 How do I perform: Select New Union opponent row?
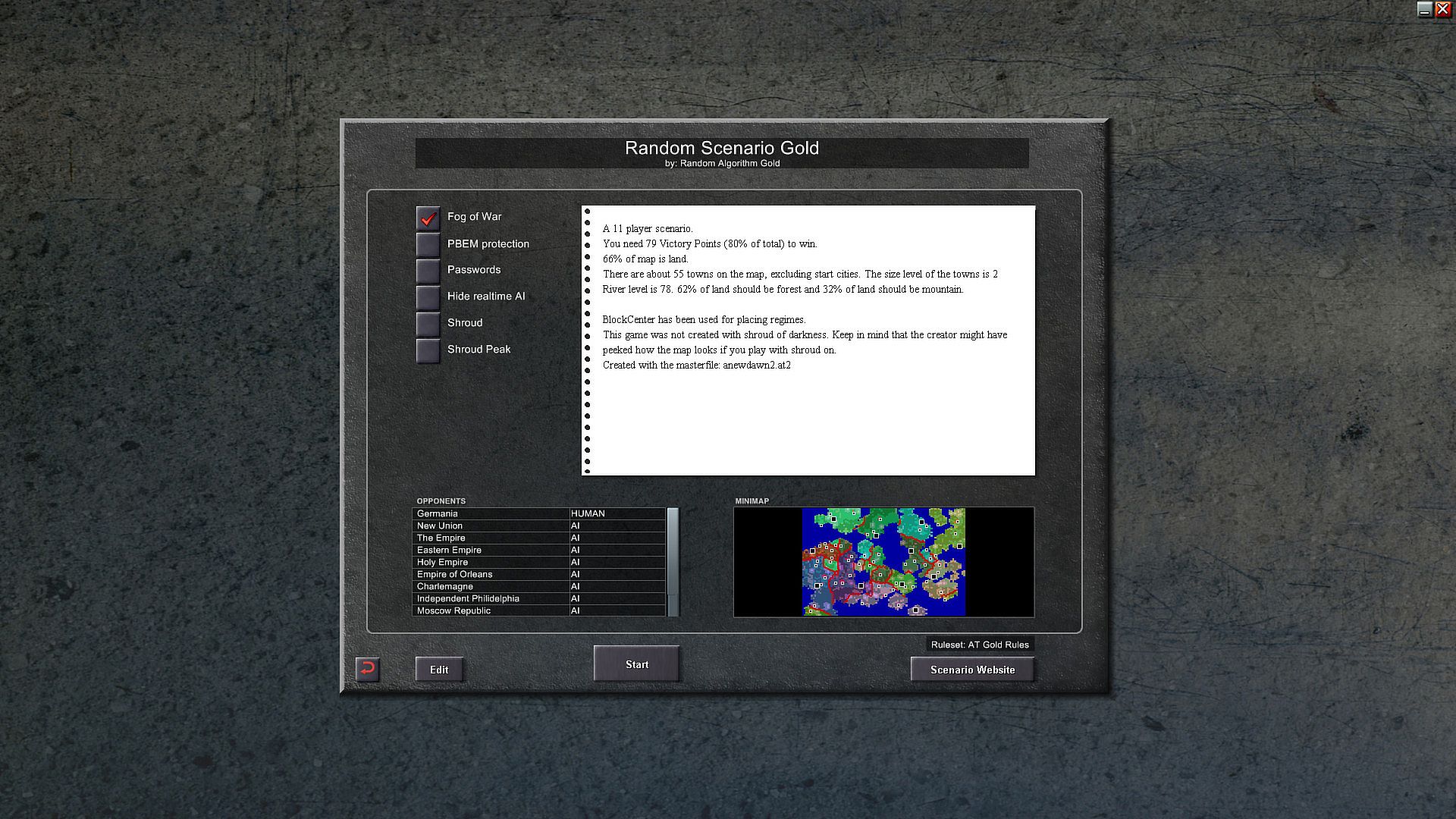coord(440,526)
